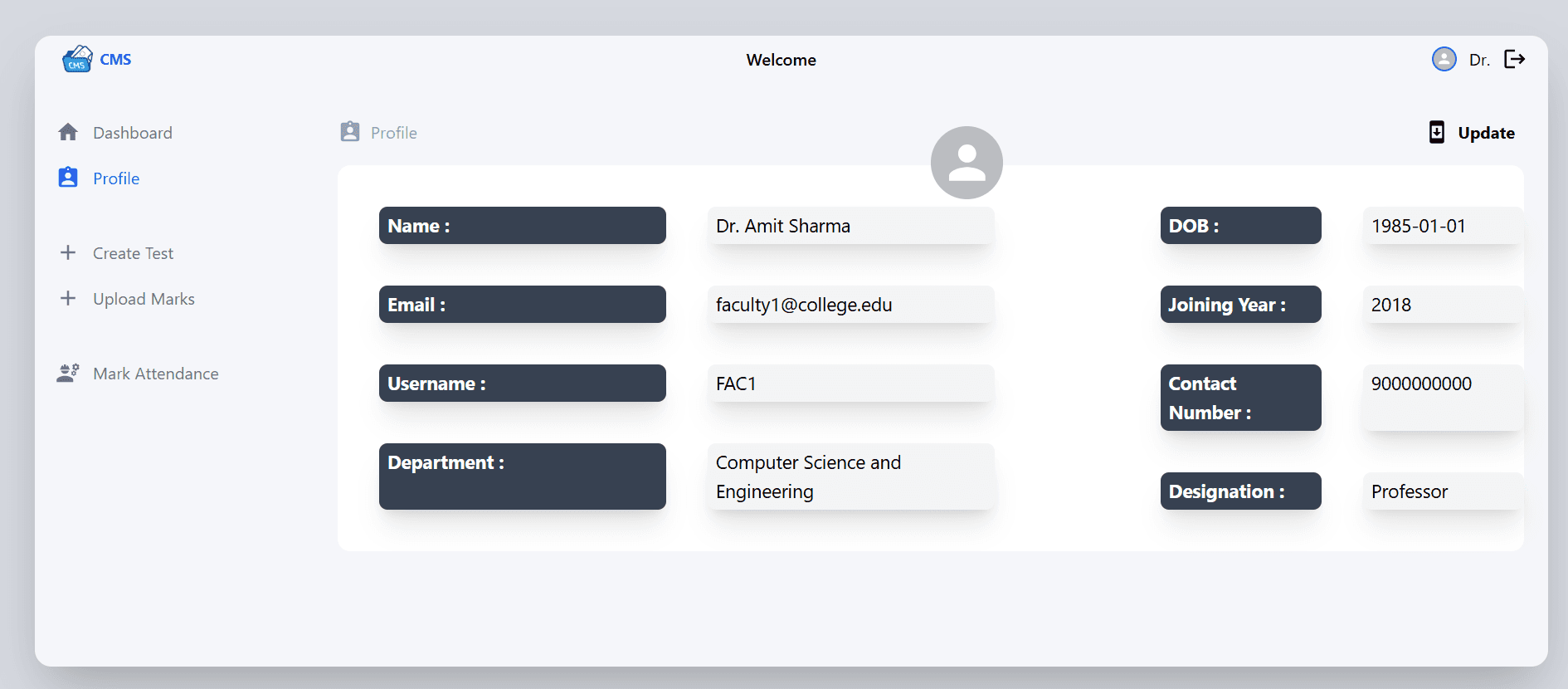Click the plus icon beside Upload Marks
This screenshot has width=1568, height=689.
[x=68, y=298]
